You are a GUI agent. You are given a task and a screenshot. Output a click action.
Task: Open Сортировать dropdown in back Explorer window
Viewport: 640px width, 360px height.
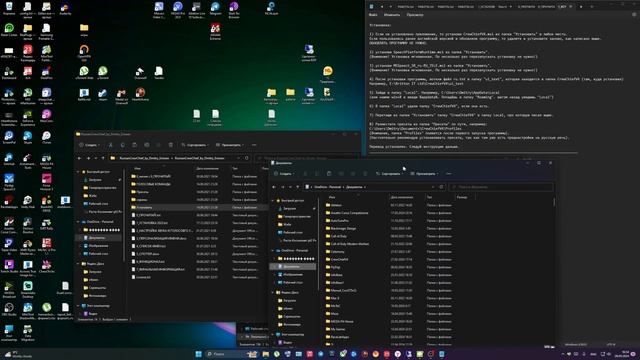(194, 145)
